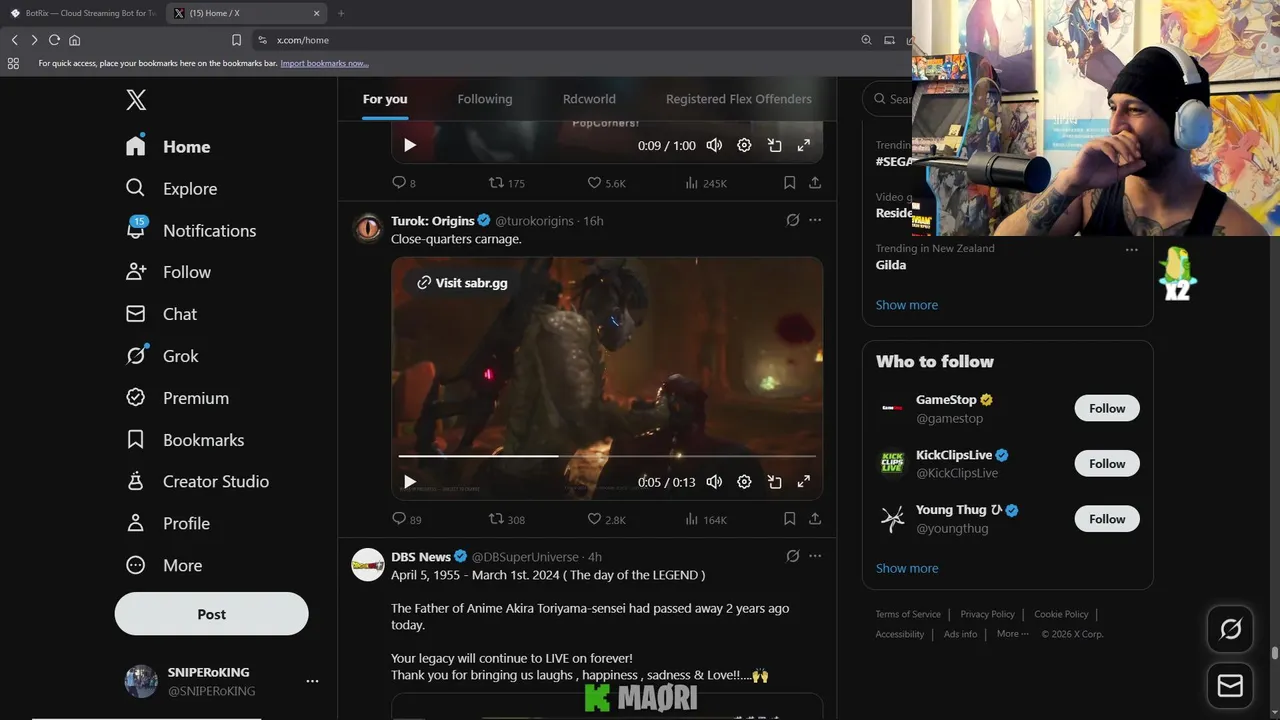Image resolution: width=1280 pixels, height=720 pixels.
Task: Expand footer More links dropdown
Action: tap(1013, 634)
